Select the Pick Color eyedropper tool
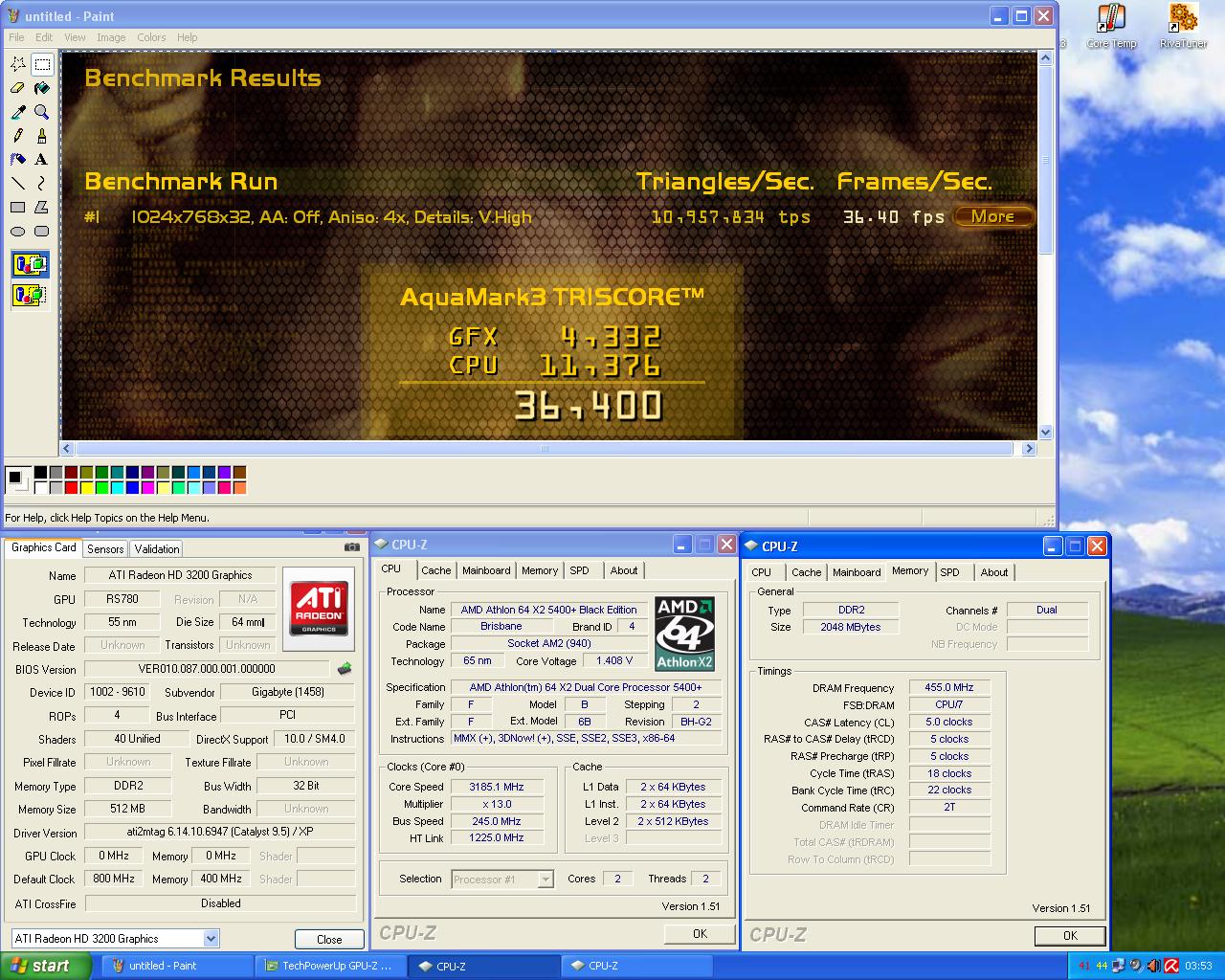Viewport: 1225px width, 980px height. (18, 112)
